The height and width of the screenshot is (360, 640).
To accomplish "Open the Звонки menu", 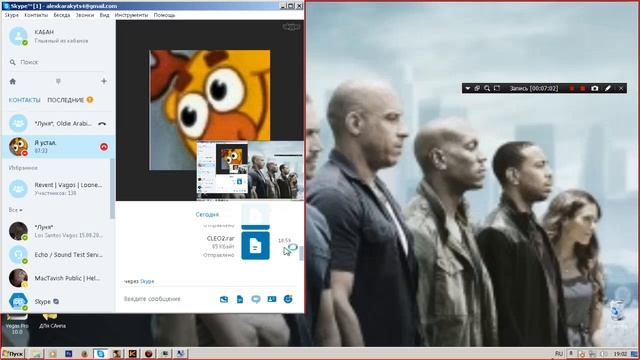I will click(84, 15).
